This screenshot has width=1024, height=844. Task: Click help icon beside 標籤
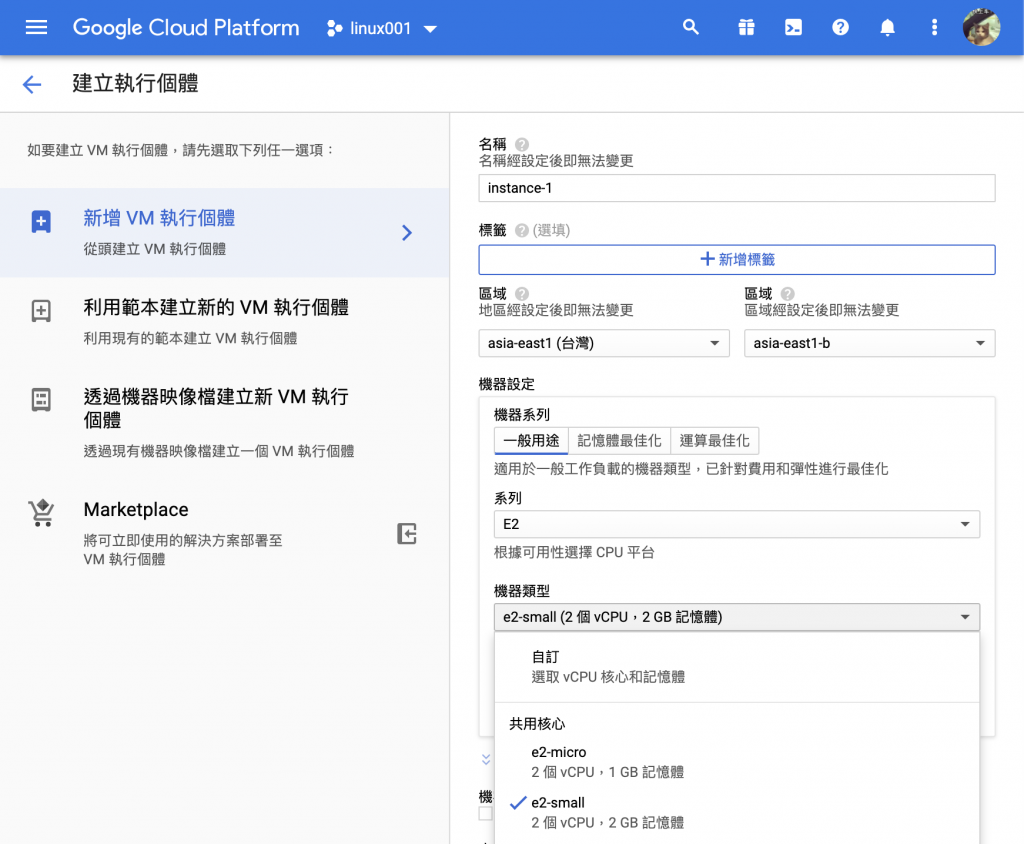tap(521, 231)
